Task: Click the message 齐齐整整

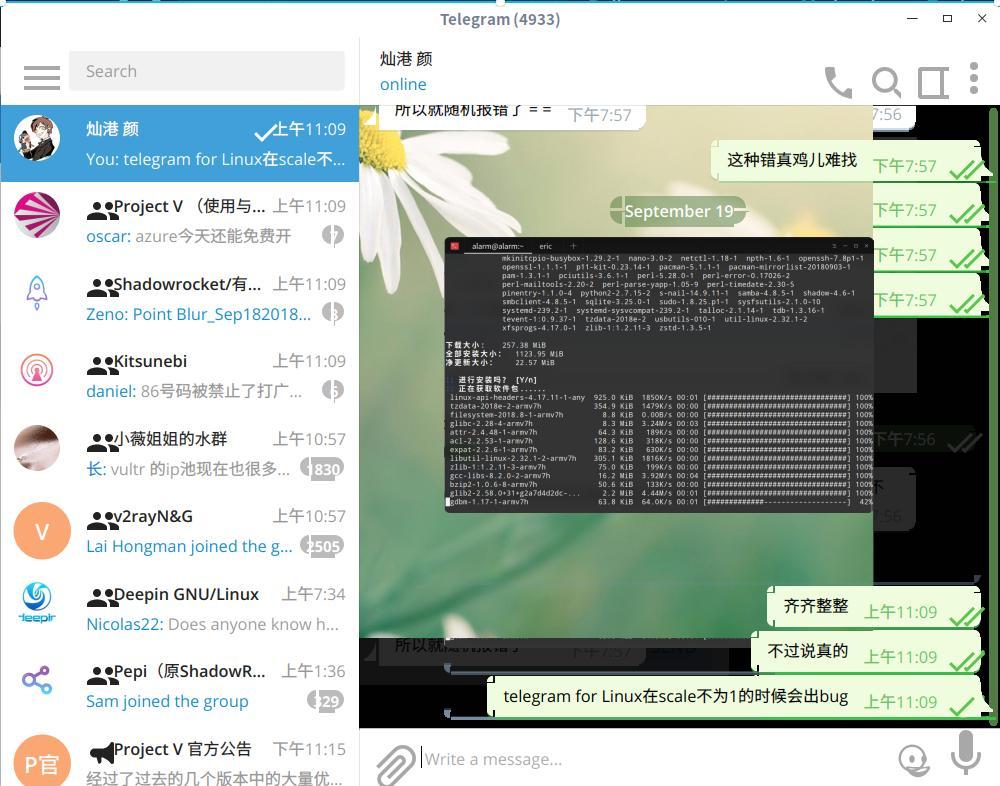Action: click(x=816, y=606)
